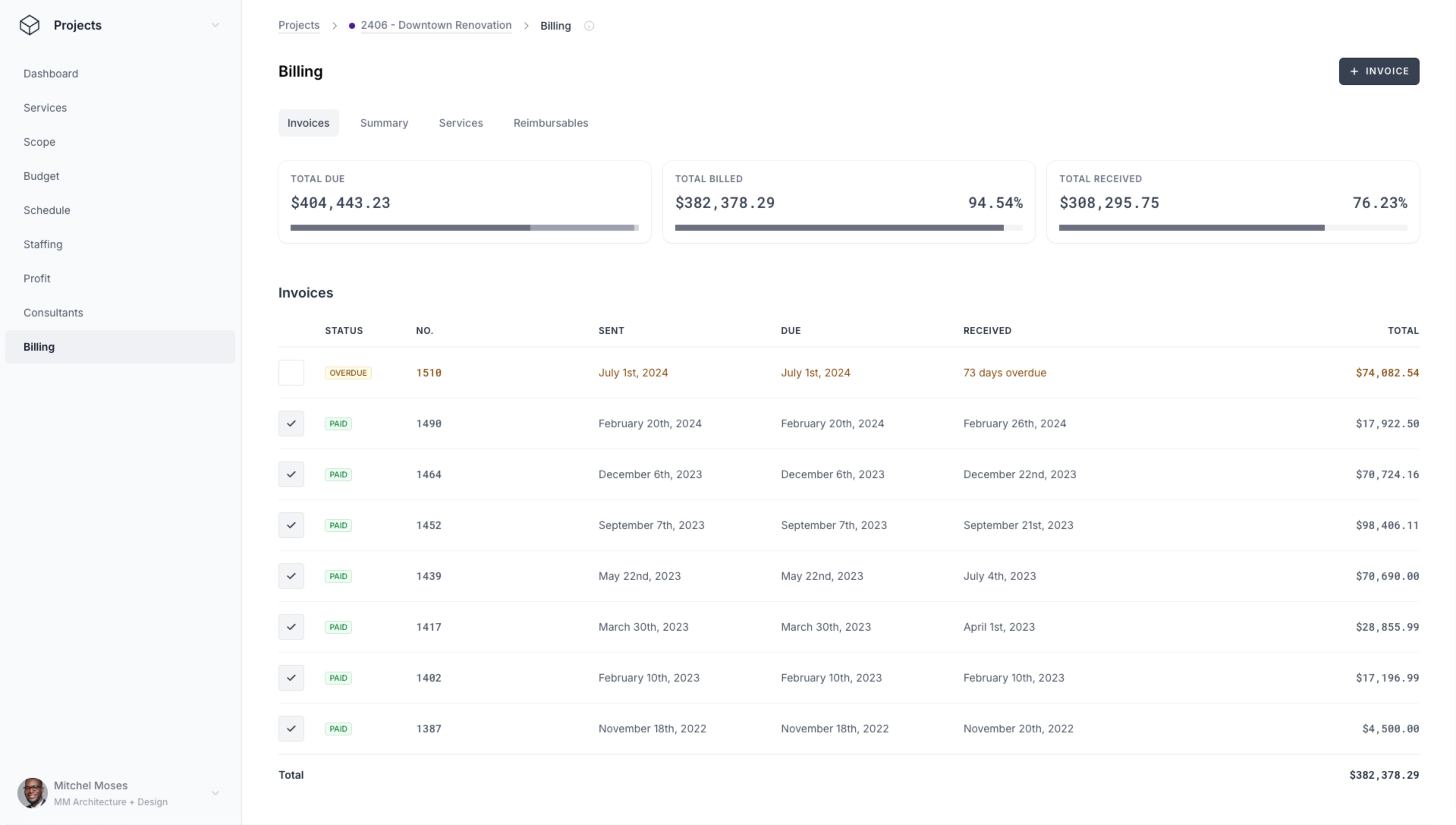Viewport: 1456px width, 825px height.
Task: Click the $98,406.11 invoice total
Action: click(1387, 525)
